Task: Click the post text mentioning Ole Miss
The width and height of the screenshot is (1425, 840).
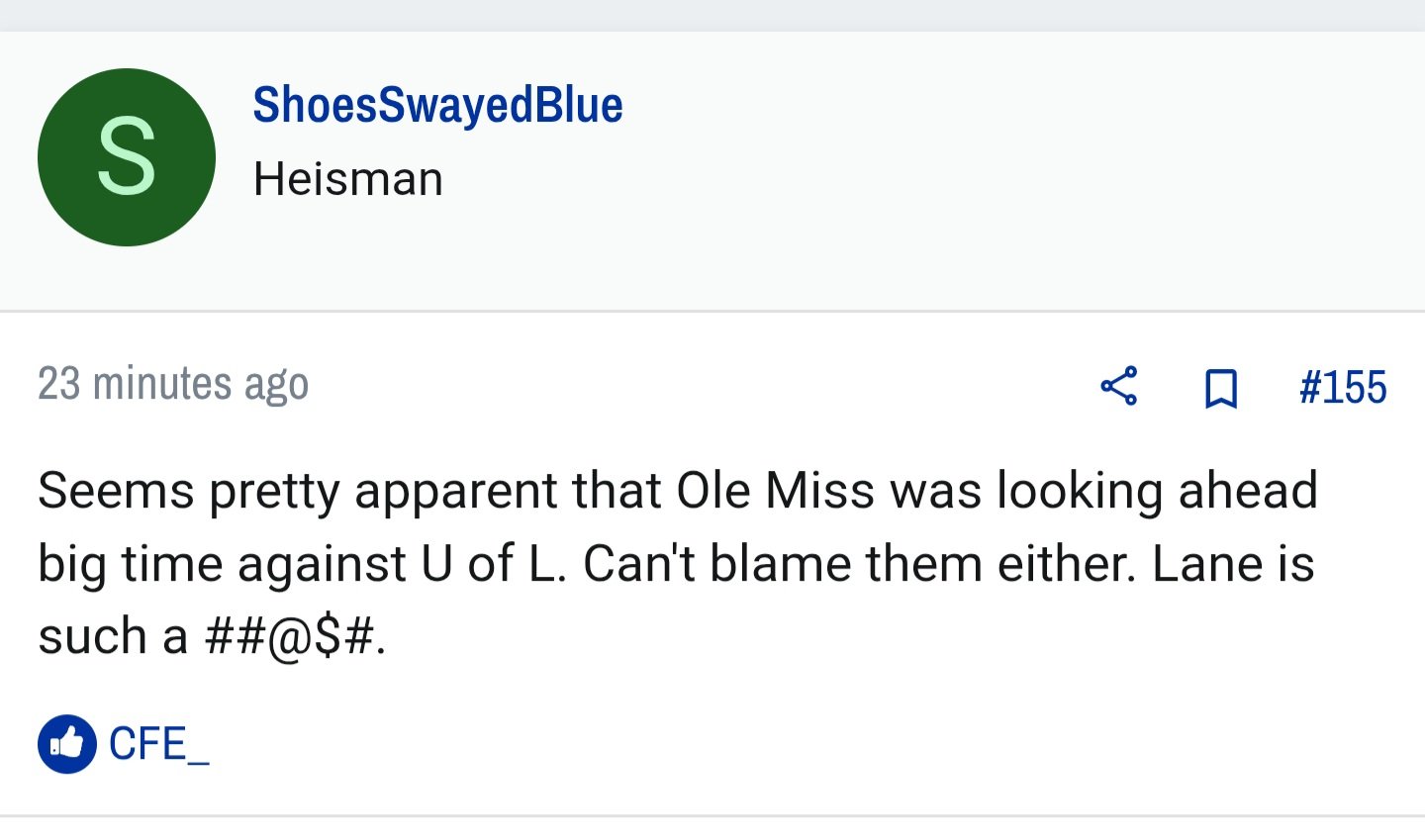Action: (x=678, y=563)
